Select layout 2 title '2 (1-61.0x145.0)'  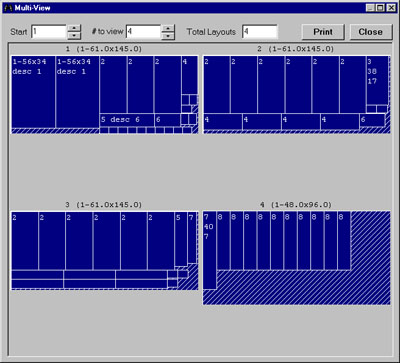click(295, 49)
